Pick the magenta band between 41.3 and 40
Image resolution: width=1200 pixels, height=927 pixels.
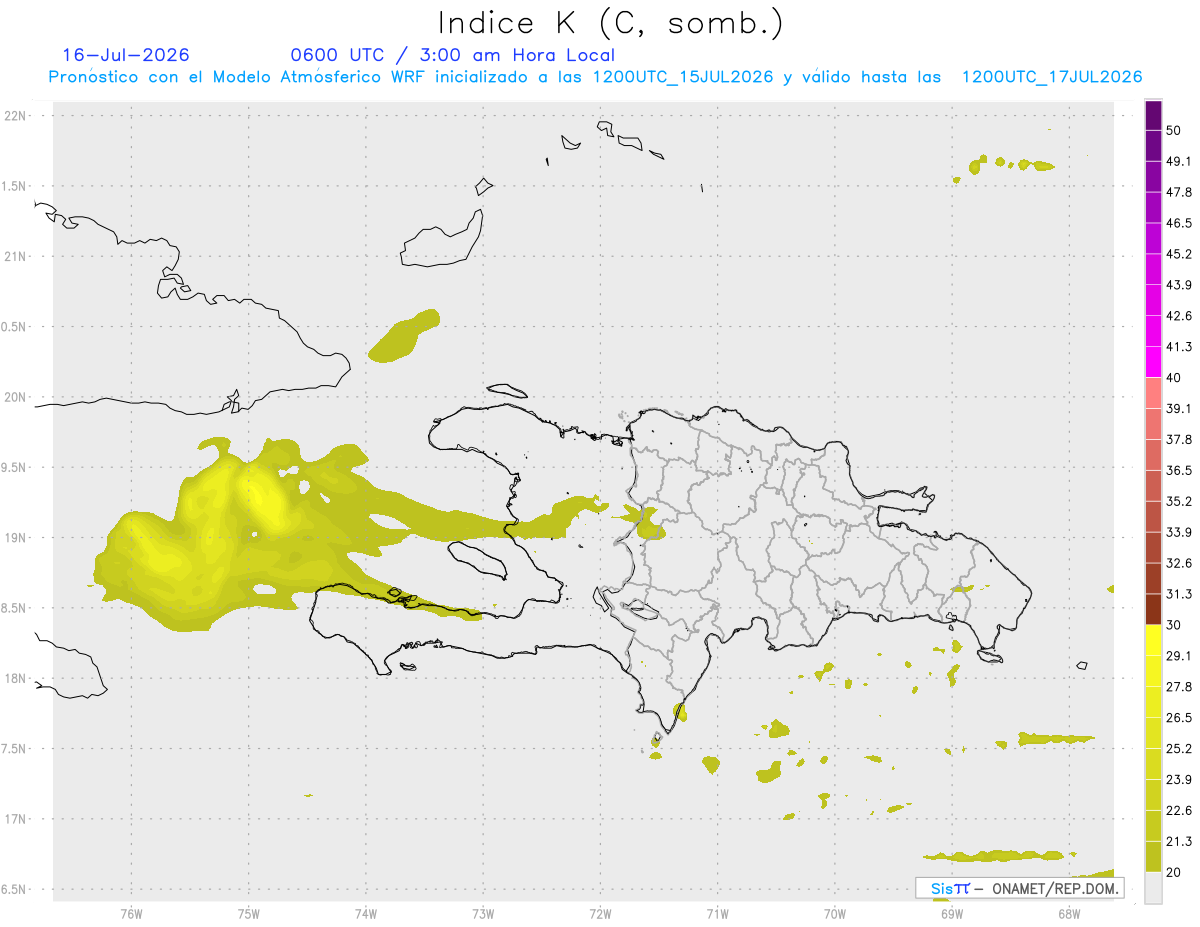(x=1153, y=361)
